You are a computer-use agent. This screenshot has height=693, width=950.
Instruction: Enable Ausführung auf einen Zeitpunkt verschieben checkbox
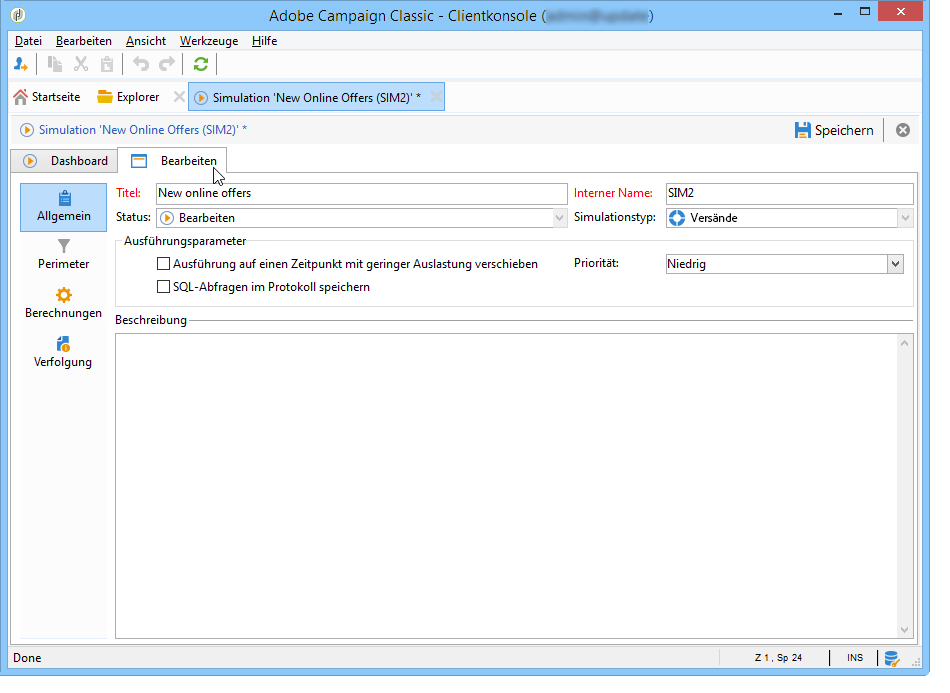(163, 264)
